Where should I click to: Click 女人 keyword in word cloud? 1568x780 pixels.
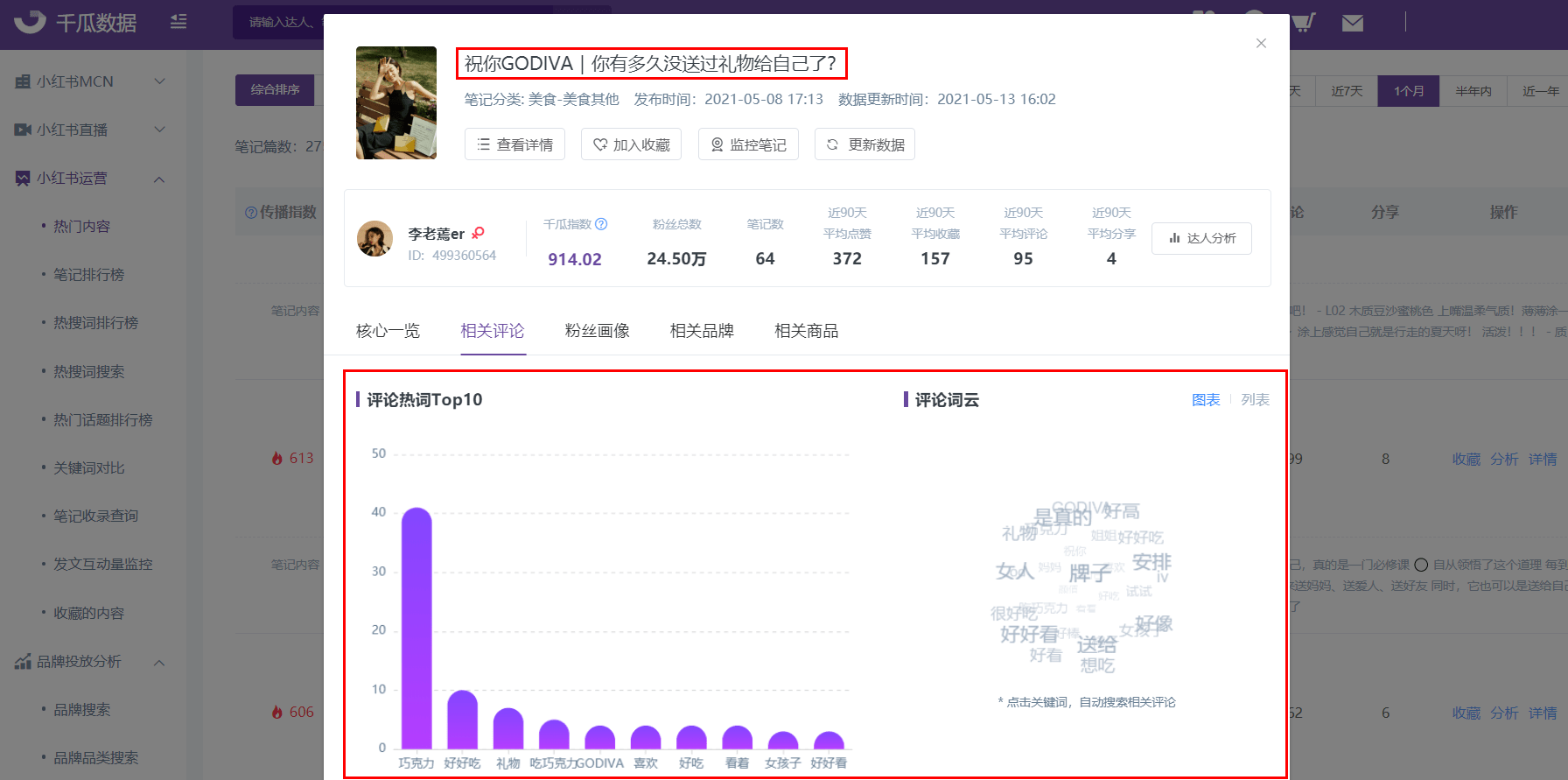click(1015, 572)
